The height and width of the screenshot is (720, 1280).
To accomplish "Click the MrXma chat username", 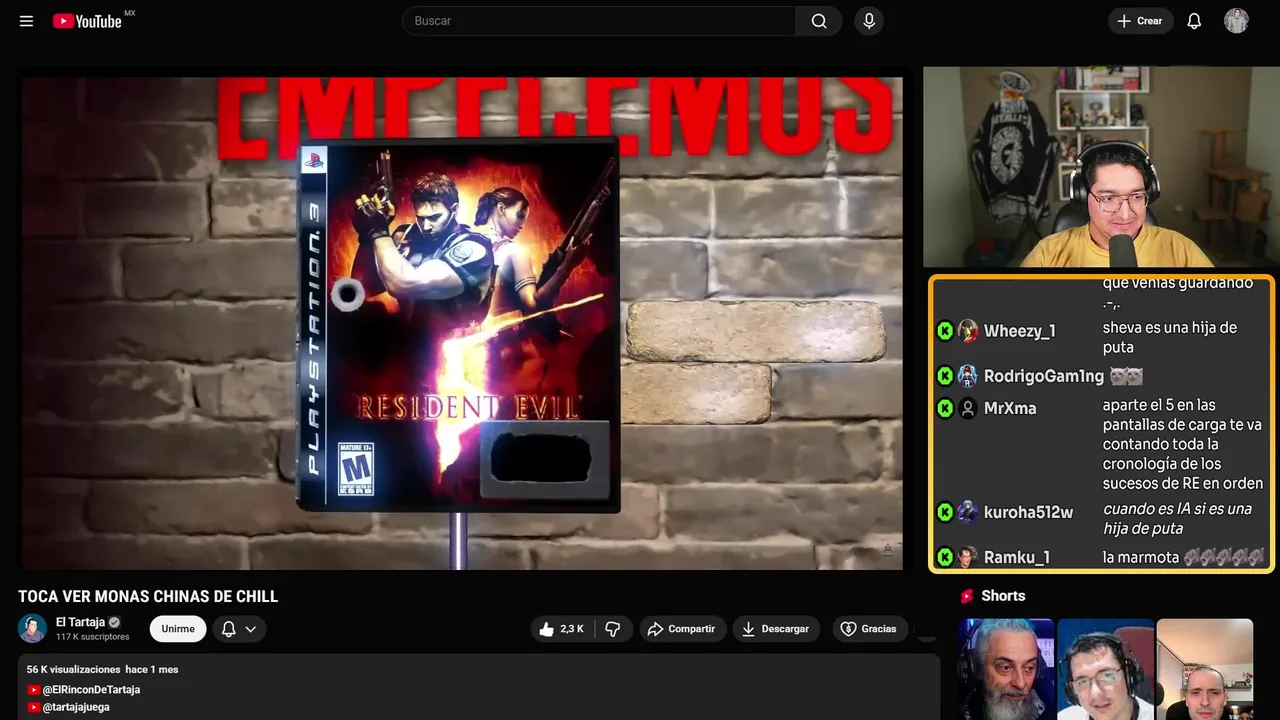I will 1010,408.
